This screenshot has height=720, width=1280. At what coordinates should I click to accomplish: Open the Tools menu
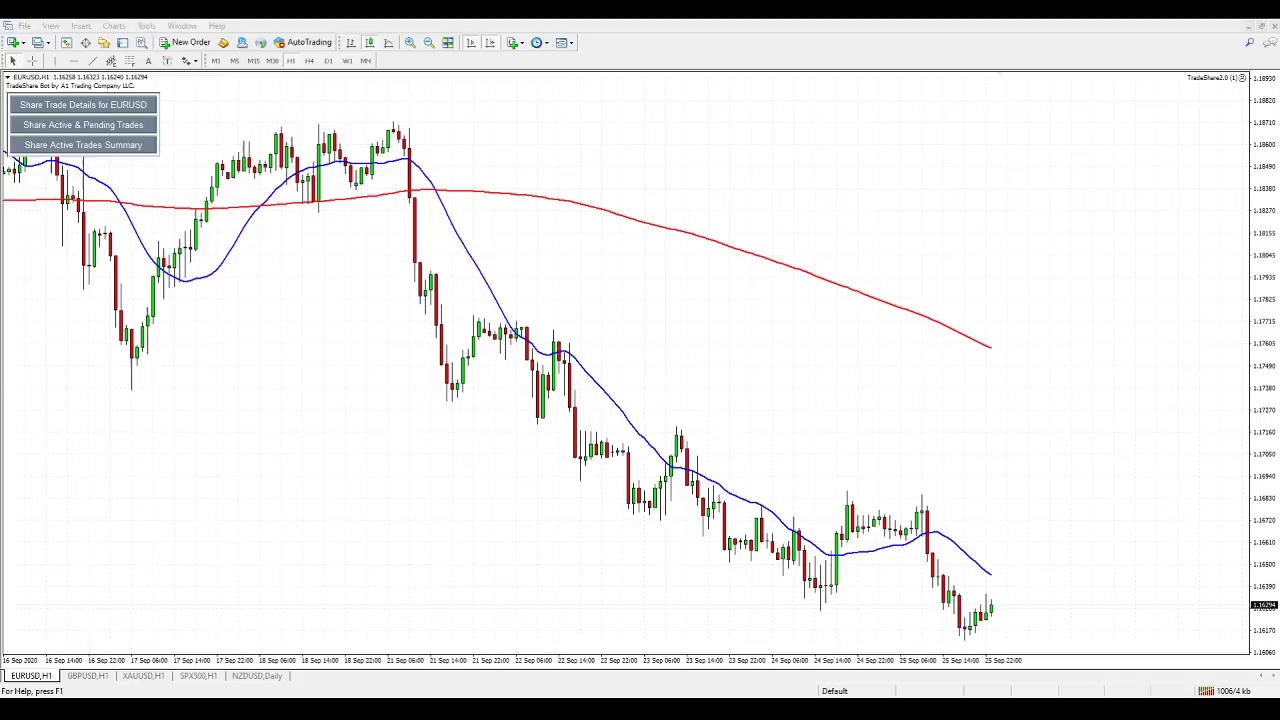[146, 25]
